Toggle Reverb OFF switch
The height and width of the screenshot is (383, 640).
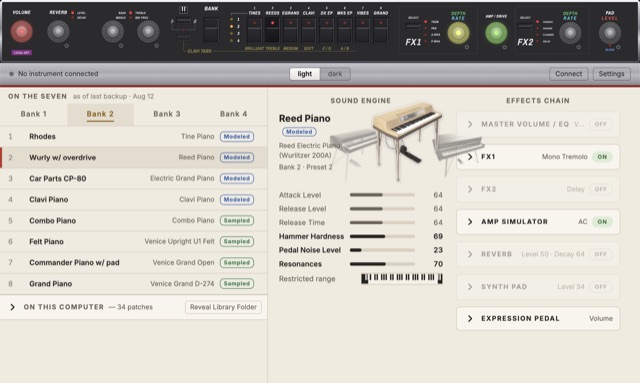coord(600,254)
